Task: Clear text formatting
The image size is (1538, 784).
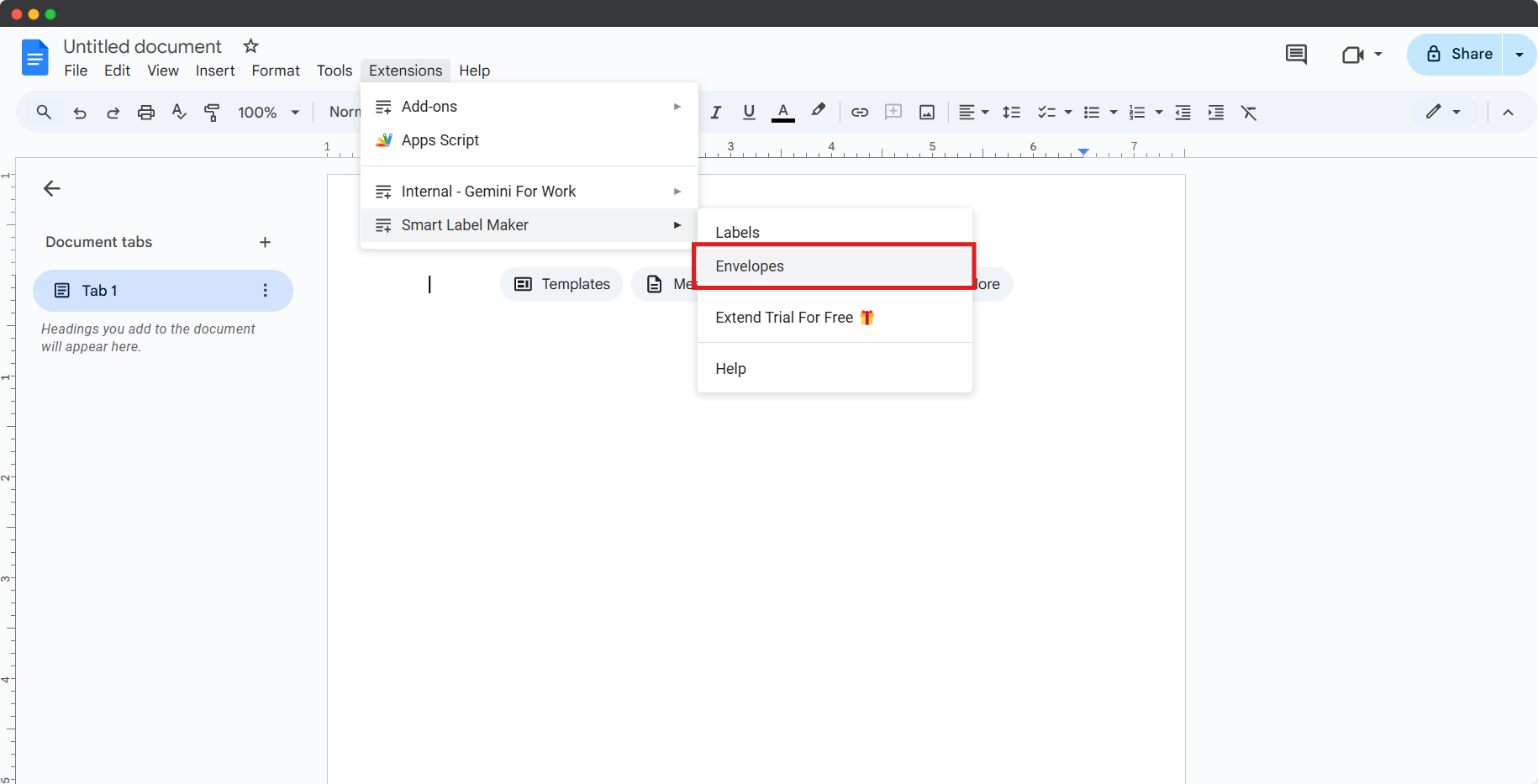Action: click(1250, 112)
